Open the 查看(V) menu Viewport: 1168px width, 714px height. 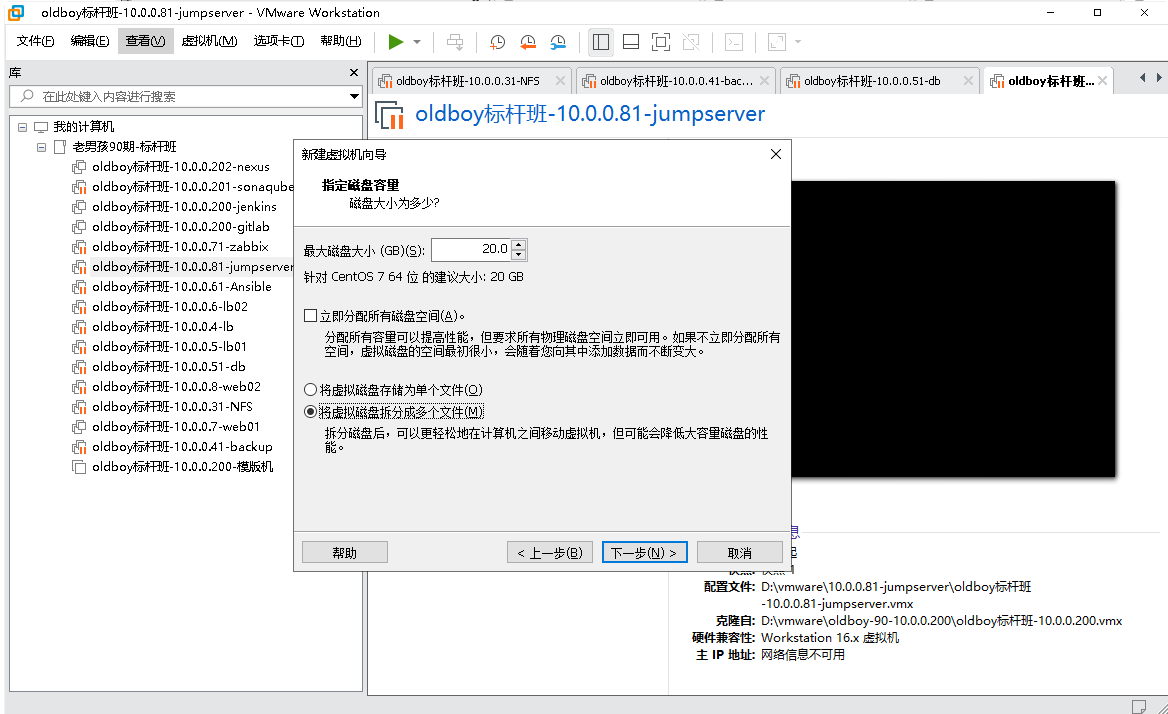(145, 41)
